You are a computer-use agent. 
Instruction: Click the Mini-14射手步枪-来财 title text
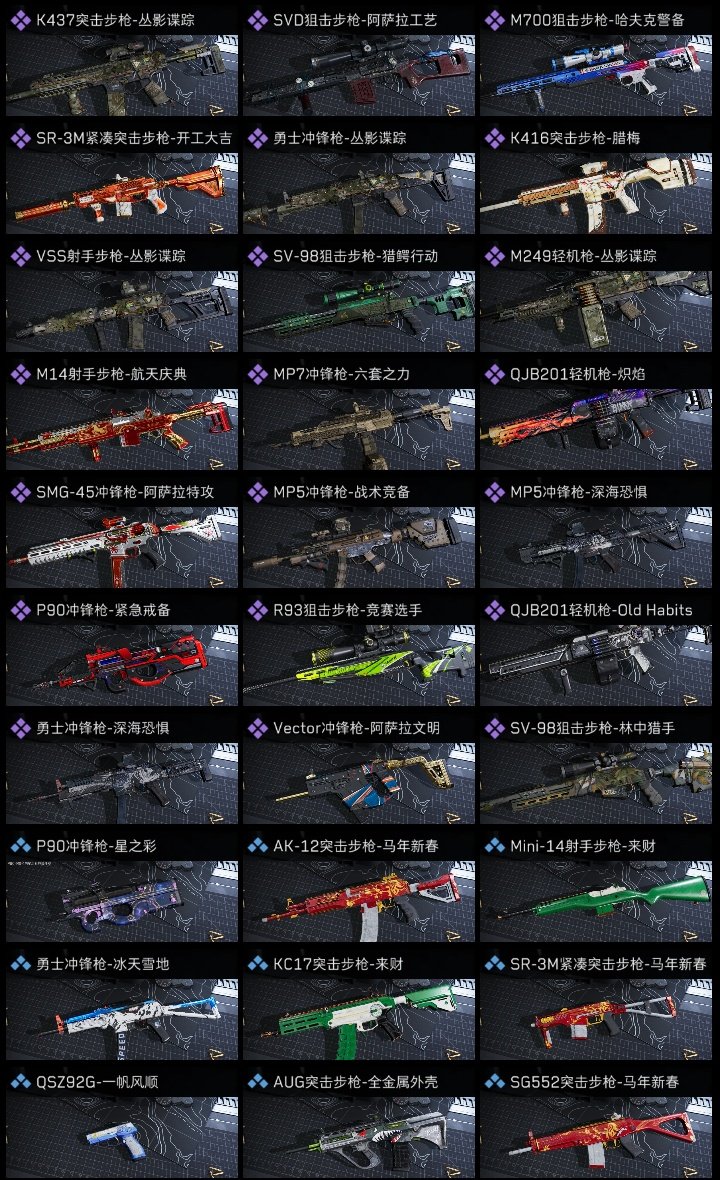(x=582, y=846)
